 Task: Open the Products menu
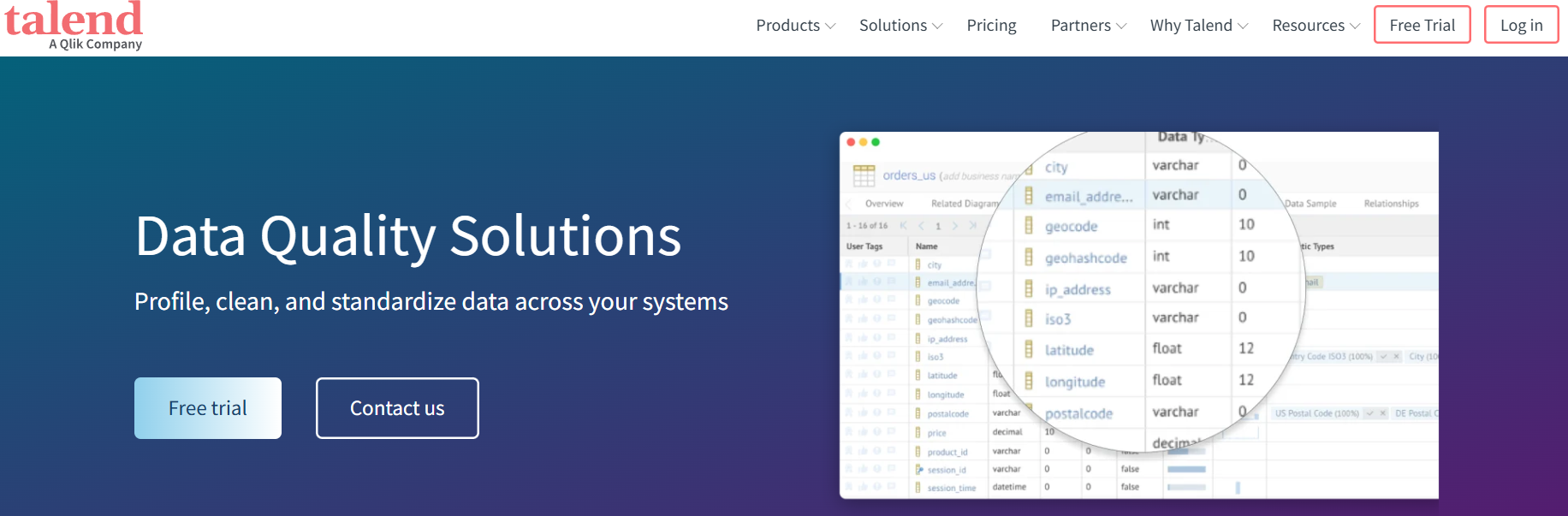click(787, 26)
